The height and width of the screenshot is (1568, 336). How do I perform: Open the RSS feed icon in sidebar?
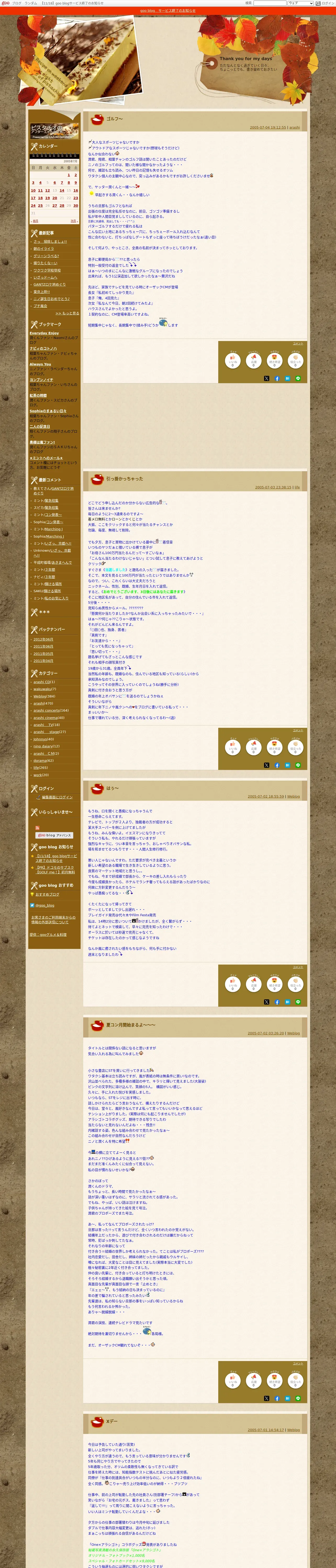[x=37, y=828]
